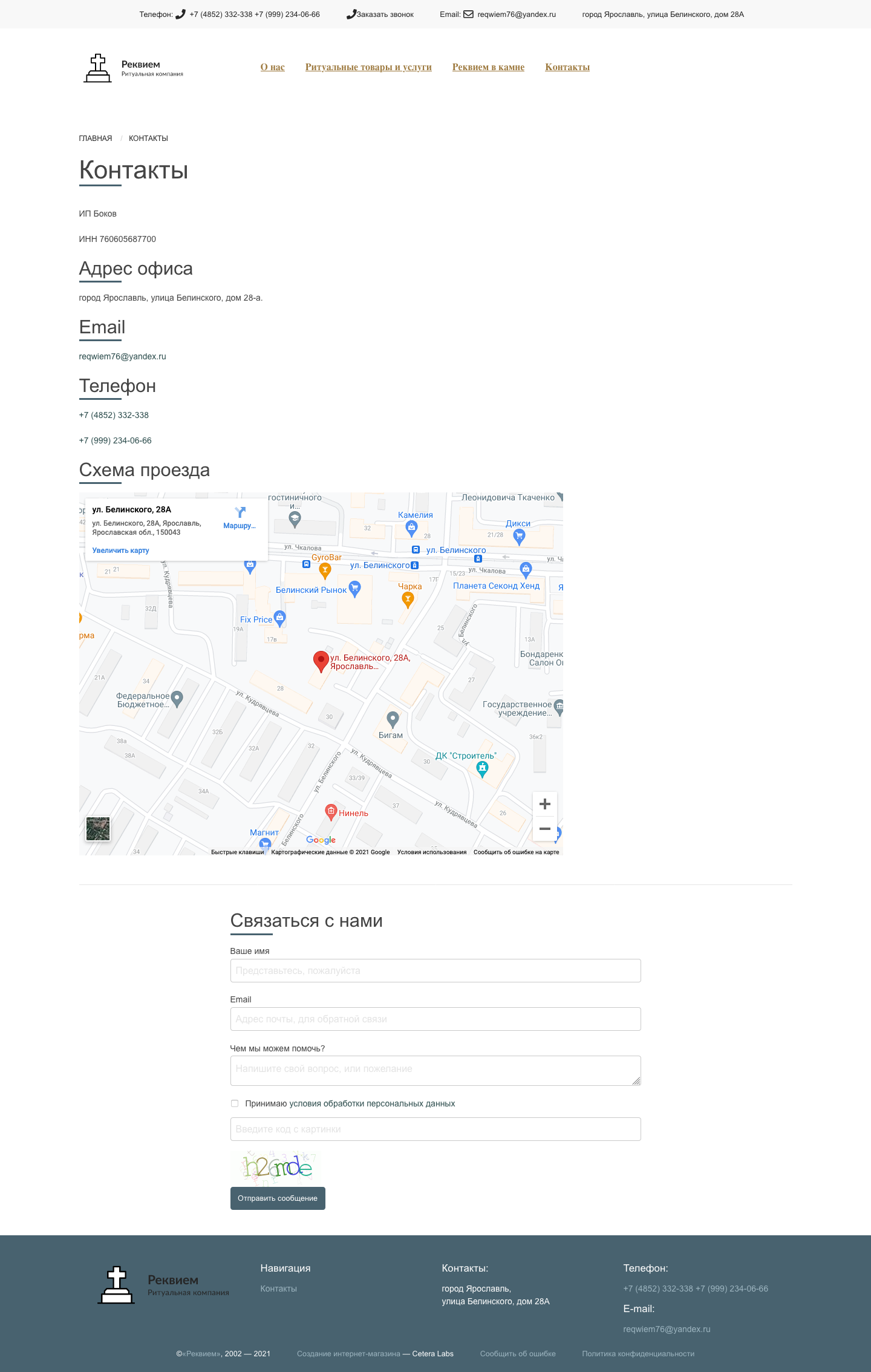
Task: Switch map to satellite view thumbnail
Action: [x=98, y=829]
